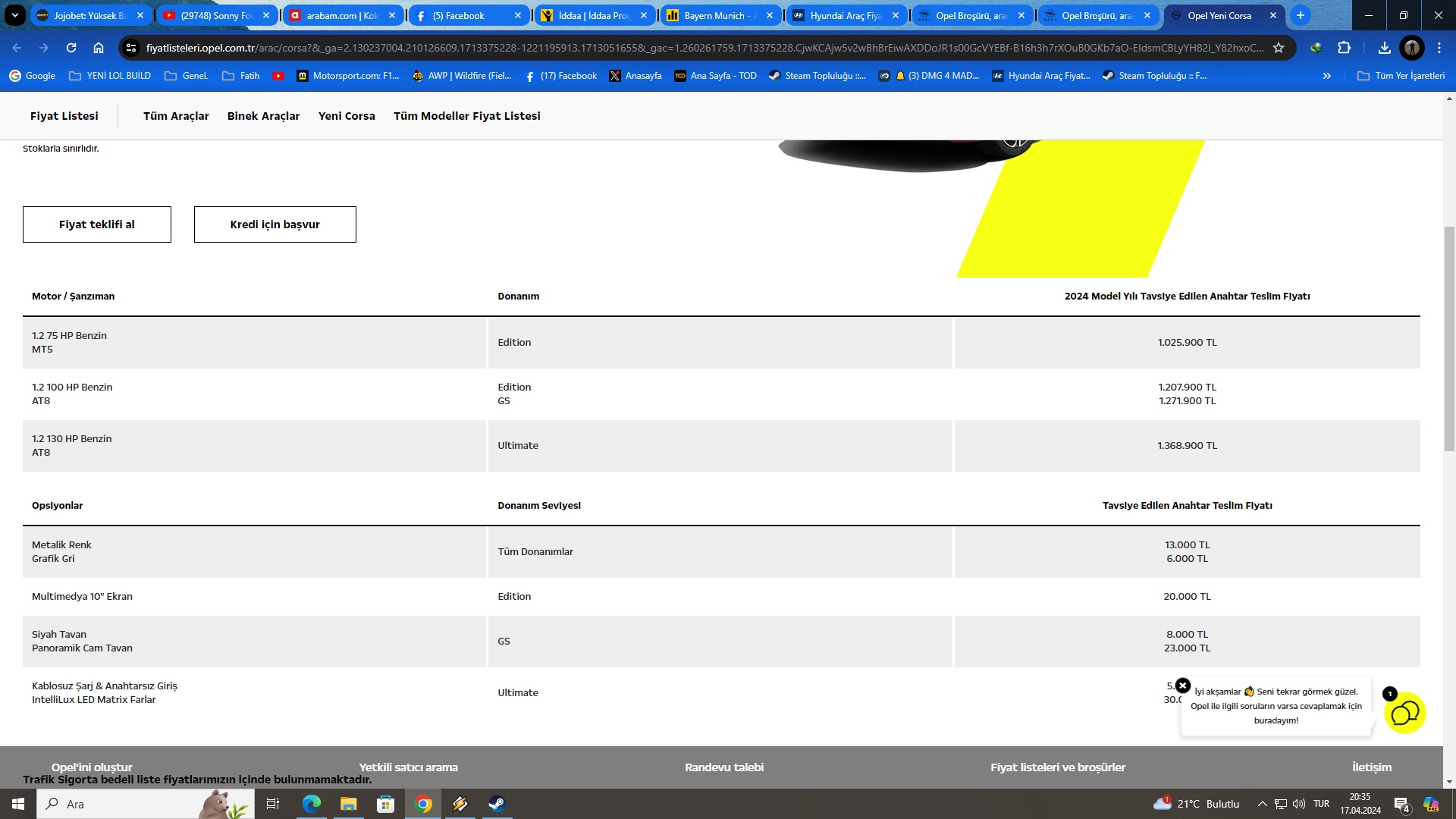Image resolution: width=1456 pixels, height=819 pixels.
Task: Click the taskbar Ara search box
Action: click(x=146, y=804)
